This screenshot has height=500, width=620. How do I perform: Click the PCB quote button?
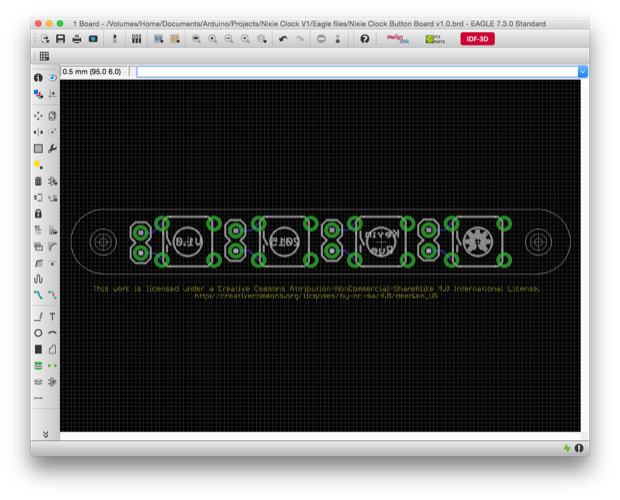tap(435, 39)
